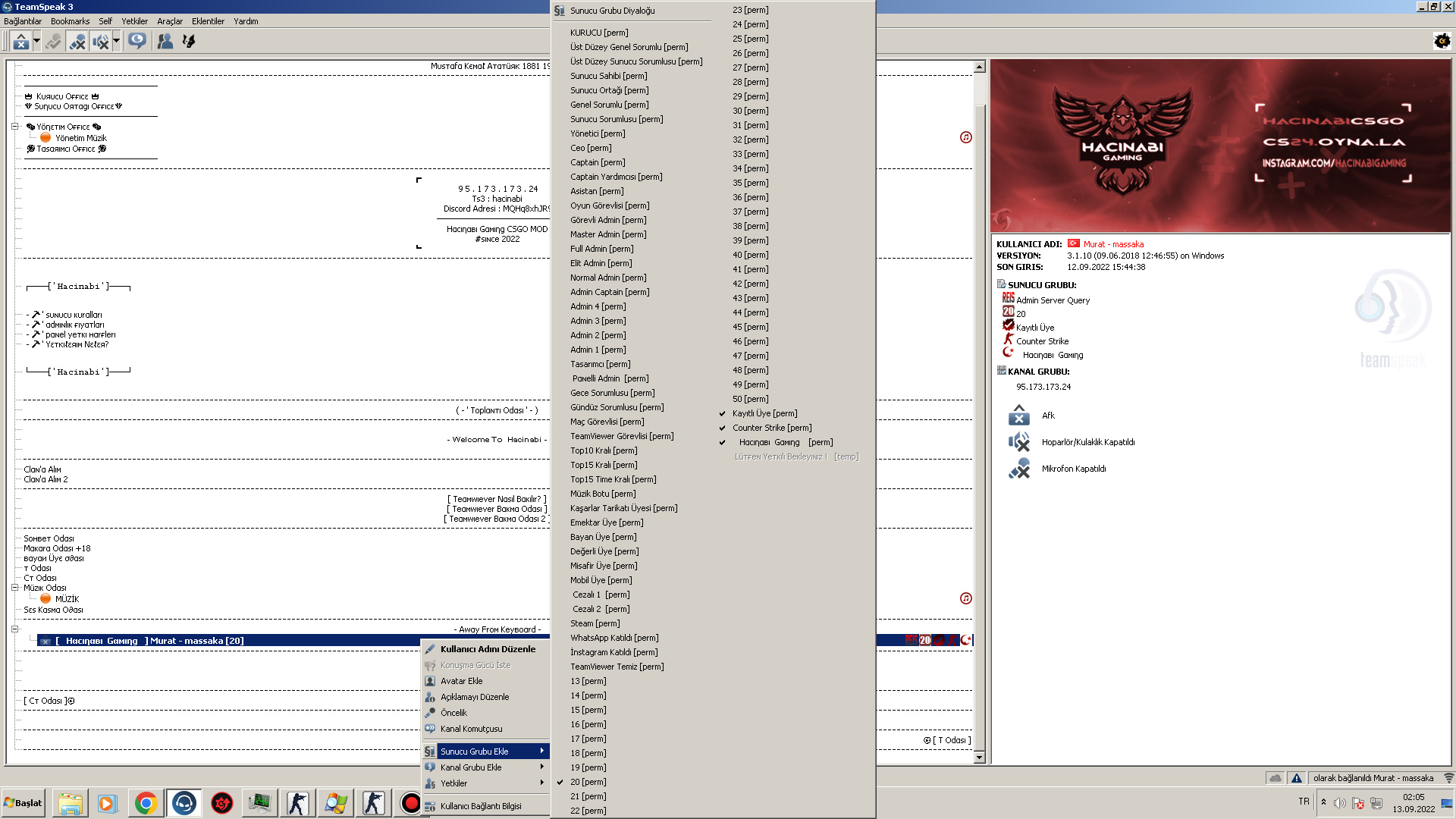
Task: Check the Full Admin [perm] group
Action: point(601,249)
